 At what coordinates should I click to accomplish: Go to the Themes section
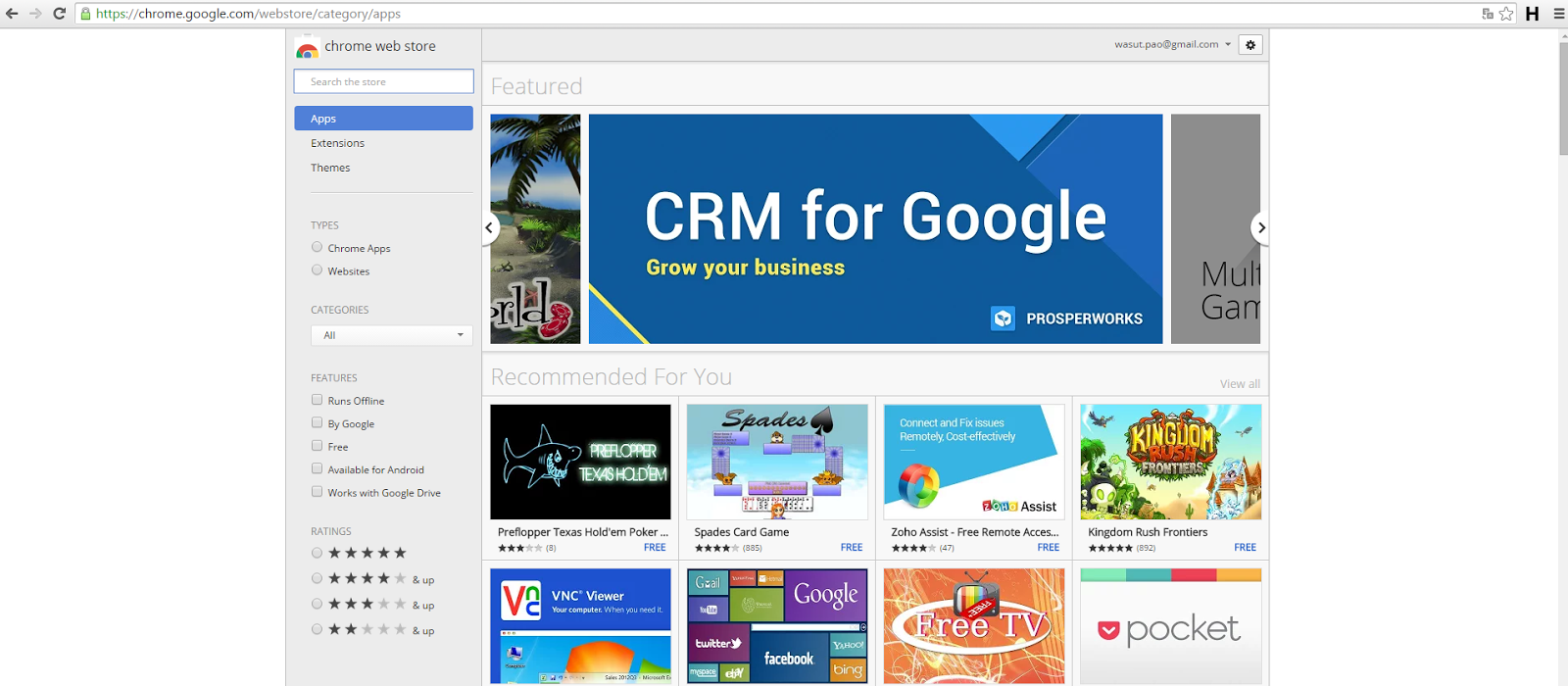pyautogui.click(x=330, y=168)
